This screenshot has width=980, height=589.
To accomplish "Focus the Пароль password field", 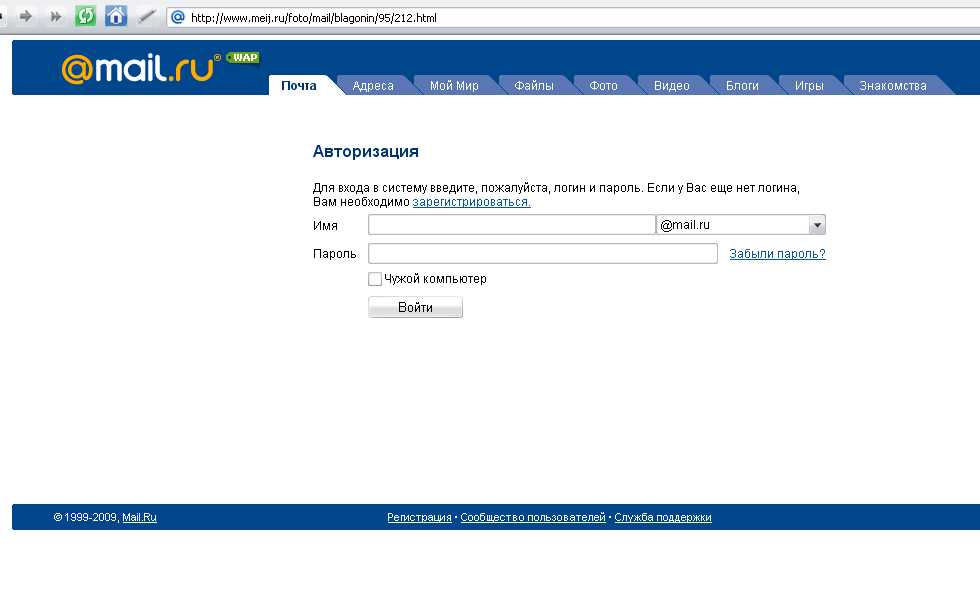I will pos(542,253).
